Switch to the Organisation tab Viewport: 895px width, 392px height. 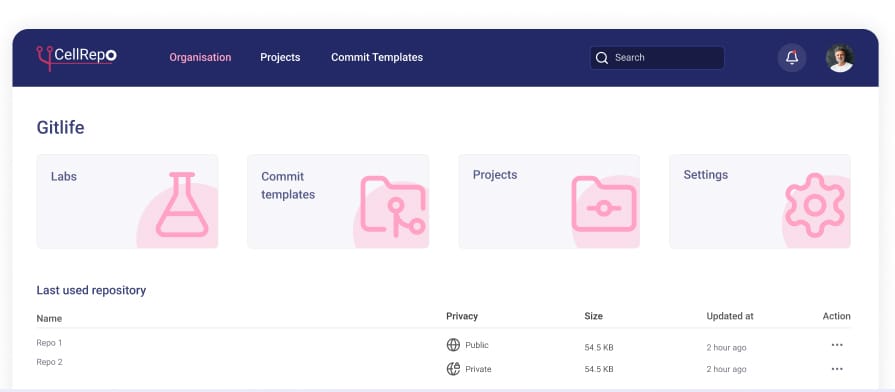click(x=200, y=58)
